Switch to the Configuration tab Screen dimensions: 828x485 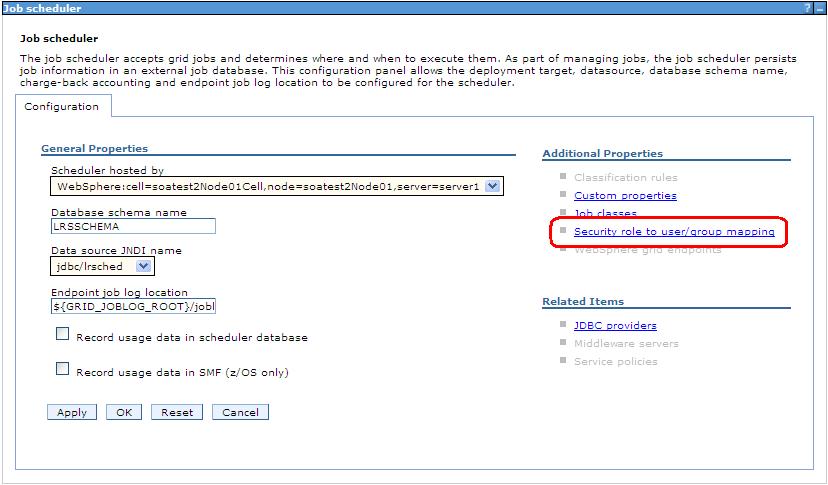(61, 106)
